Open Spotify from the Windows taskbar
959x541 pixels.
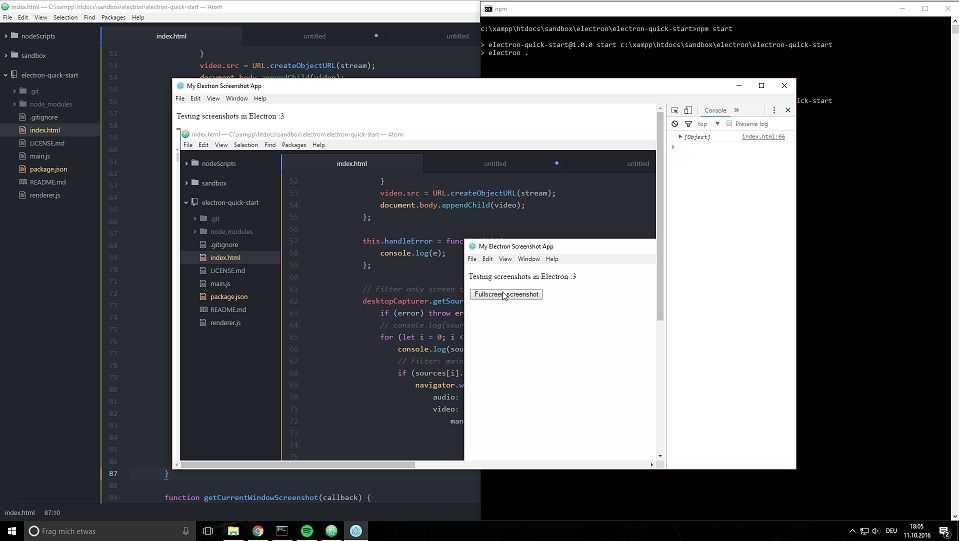pos(307,531)
